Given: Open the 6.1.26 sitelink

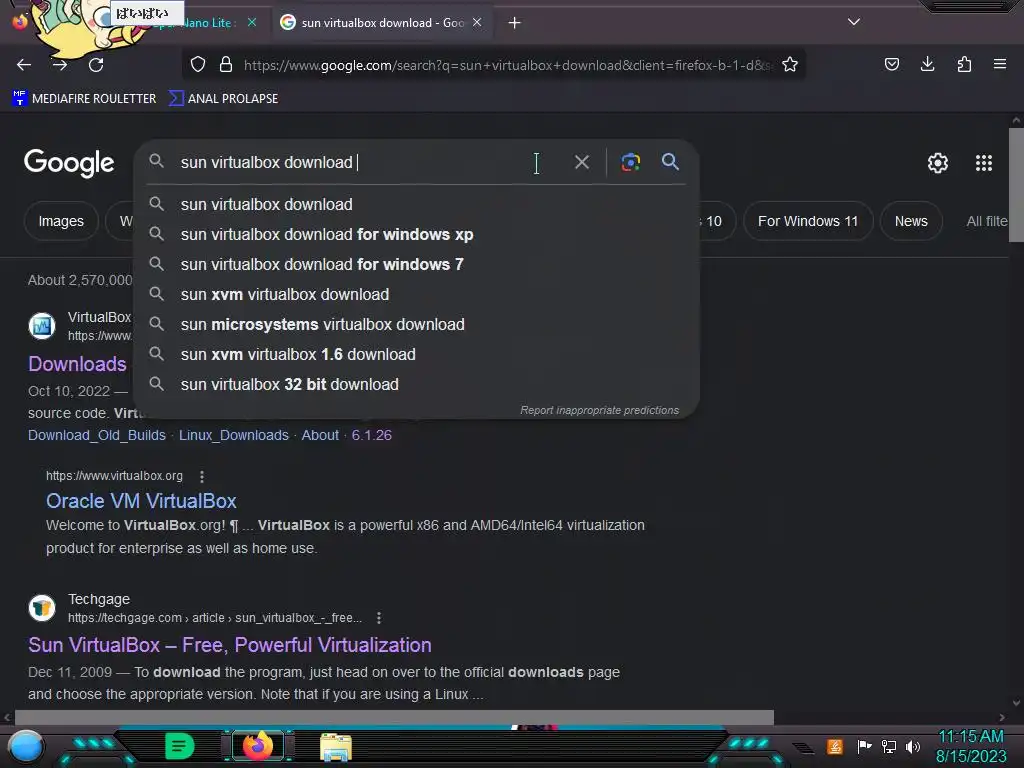Looking at the screenshot, I should (372, 435).
